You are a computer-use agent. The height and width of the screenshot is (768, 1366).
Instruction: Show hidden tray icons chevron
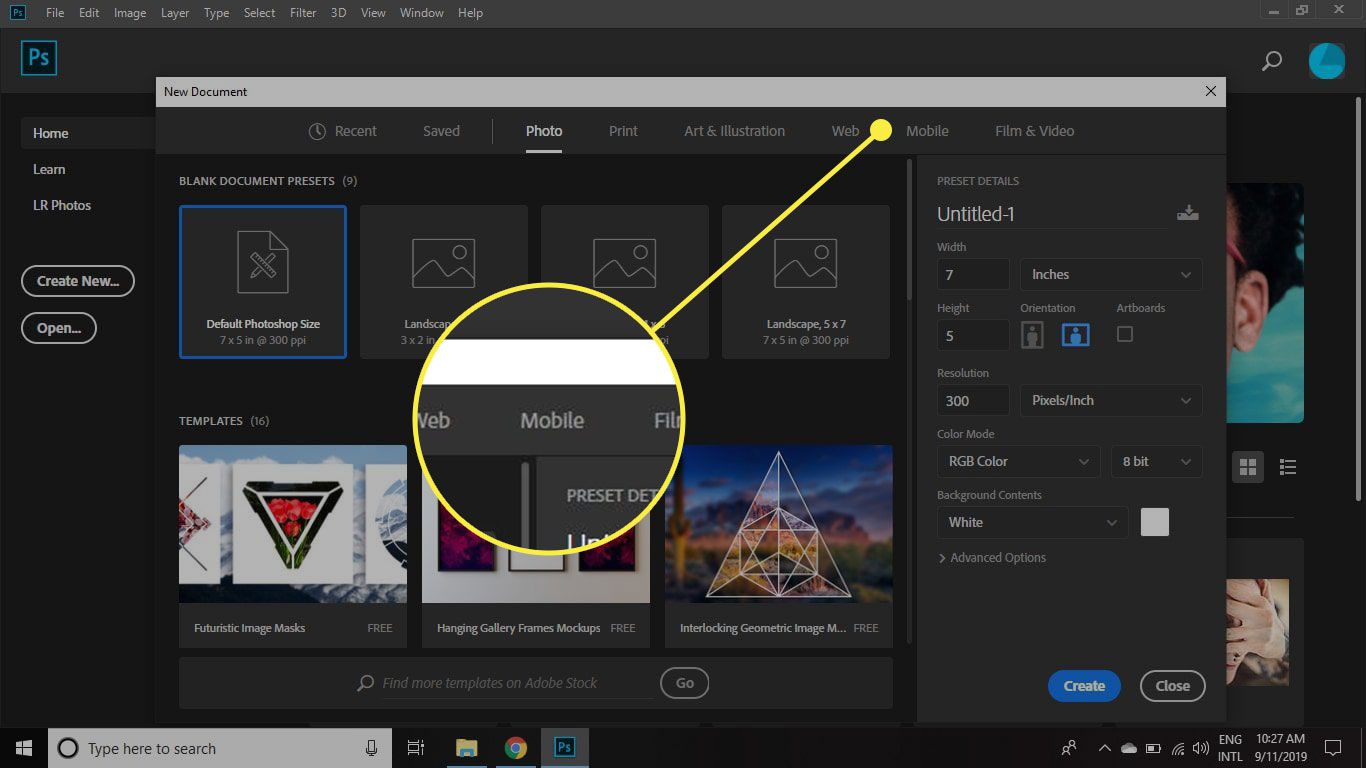pos(1104,748)
